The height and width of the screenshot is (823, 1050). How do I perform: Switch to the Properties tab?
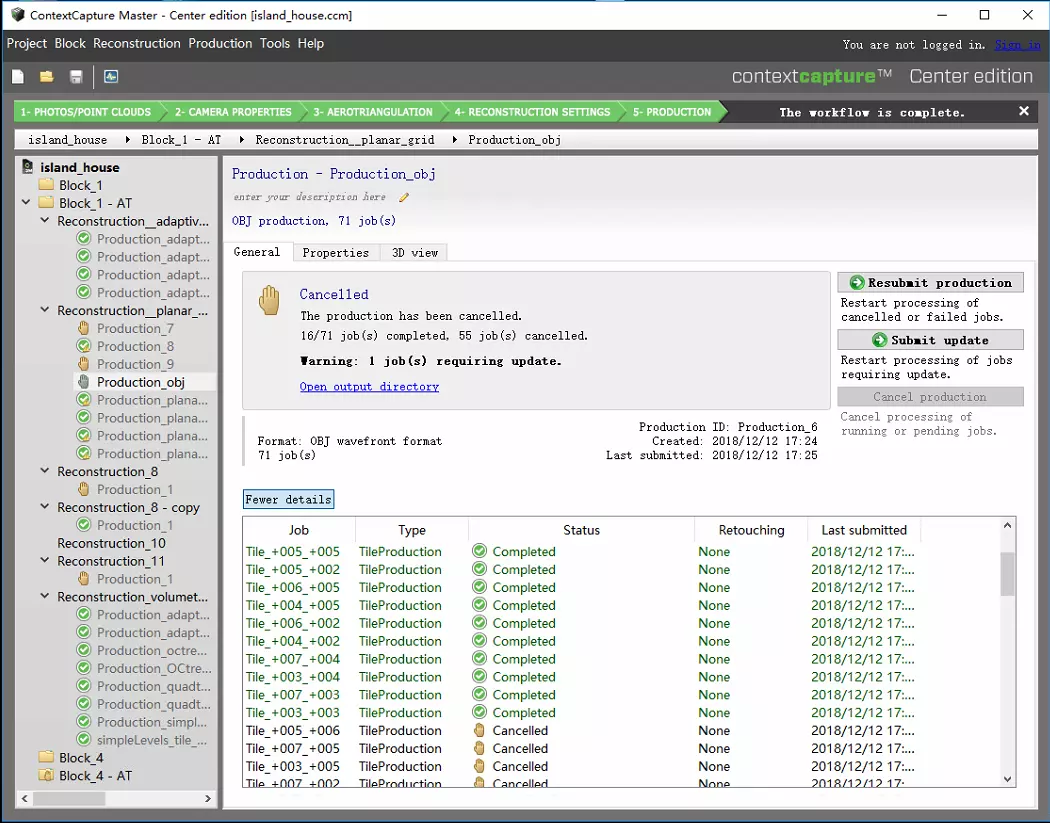(335, 252)
